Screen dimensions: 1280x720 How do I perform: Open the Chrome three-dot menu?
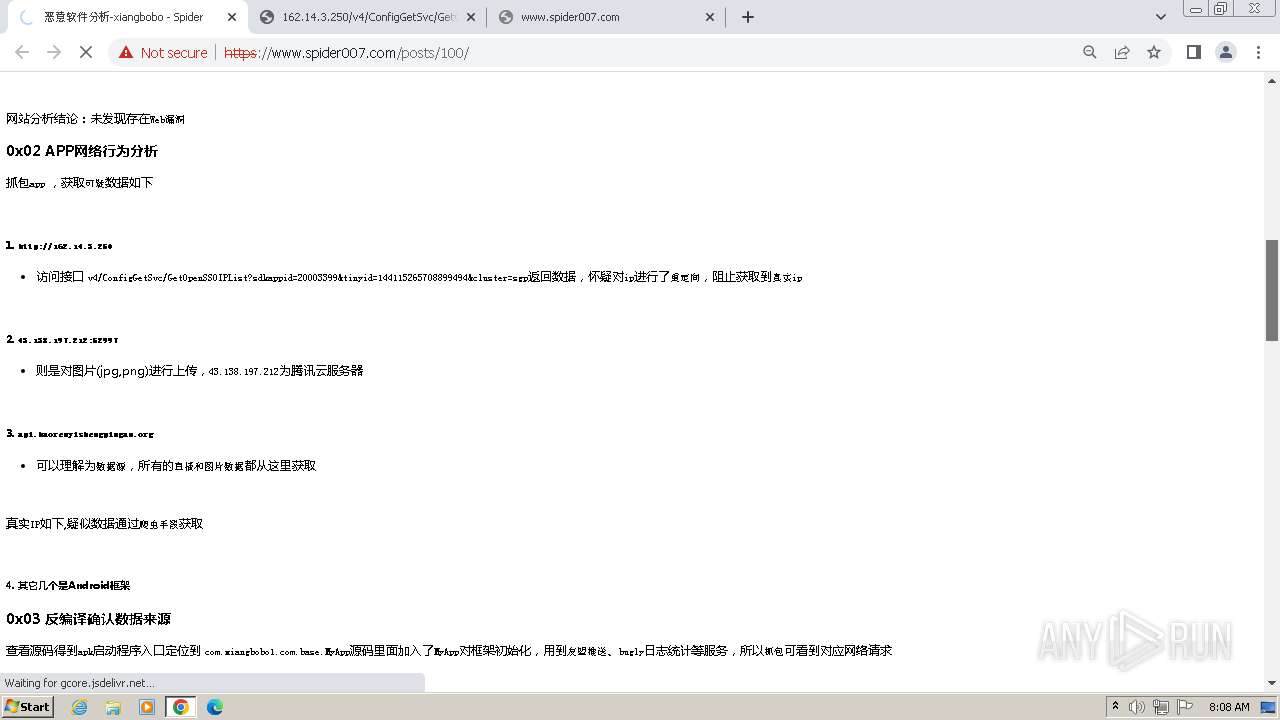(1259, 52)
